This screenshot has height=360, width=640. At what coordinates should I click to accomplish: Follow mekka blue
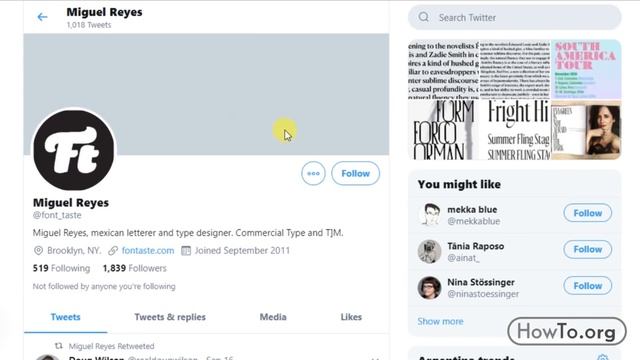(x=588, y=213)
